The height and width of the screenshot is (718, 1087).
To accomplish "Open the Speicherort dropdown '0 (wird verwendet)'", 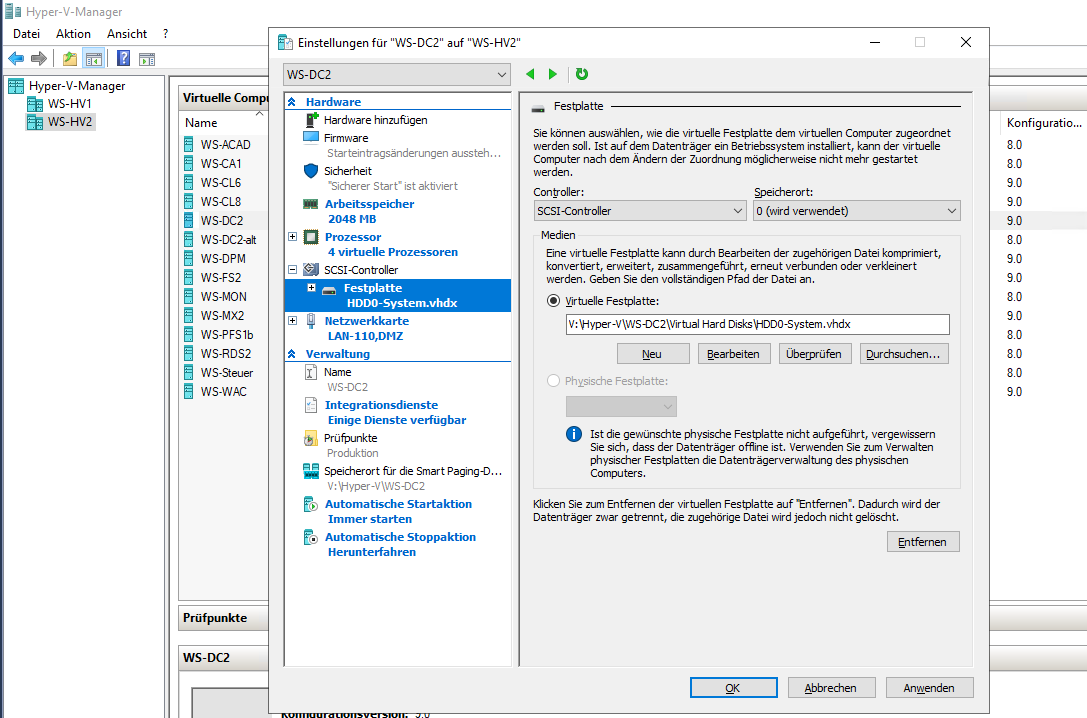I will [x=857, y=211].
